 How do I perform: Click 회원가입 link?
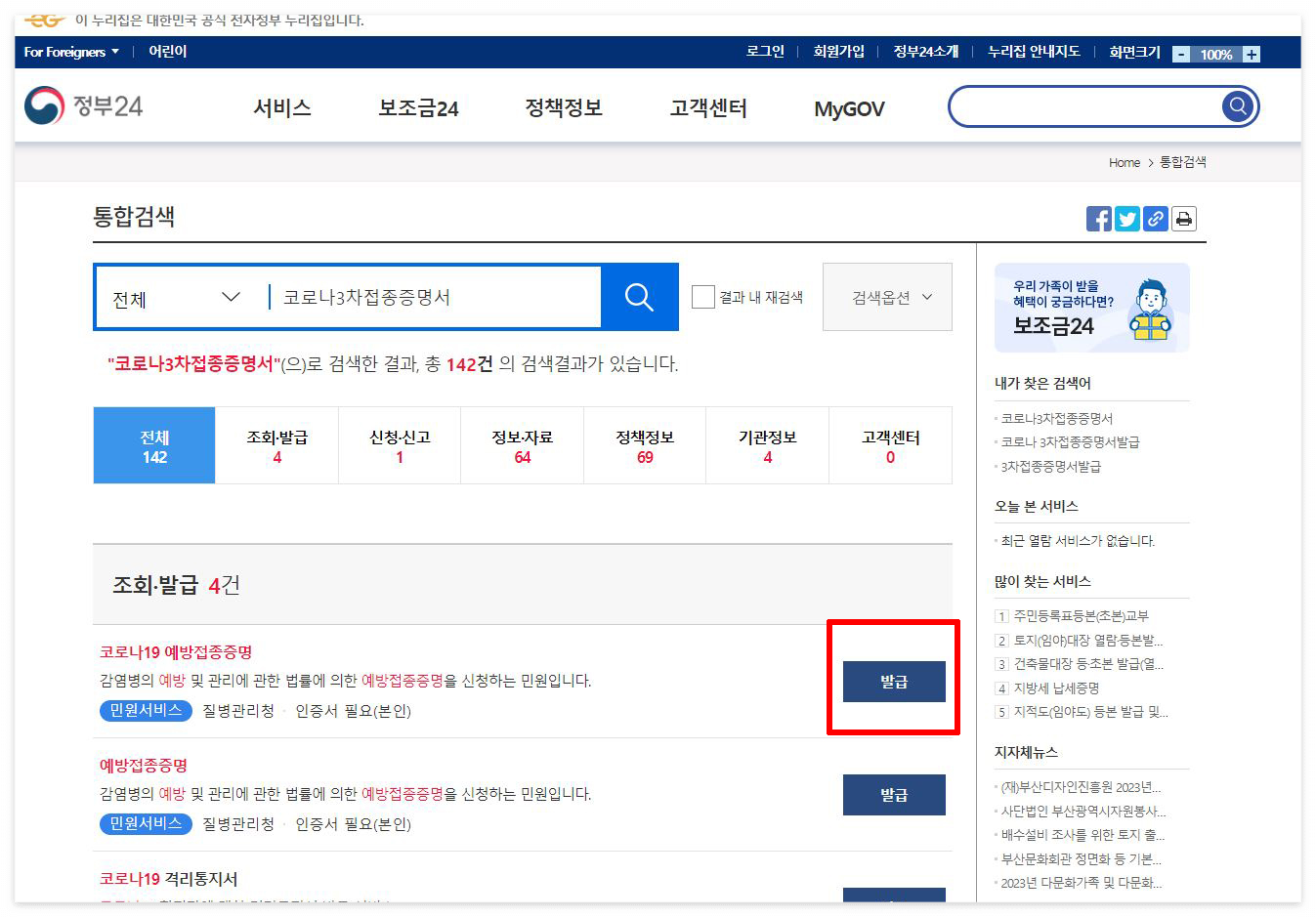coord(839,52)
